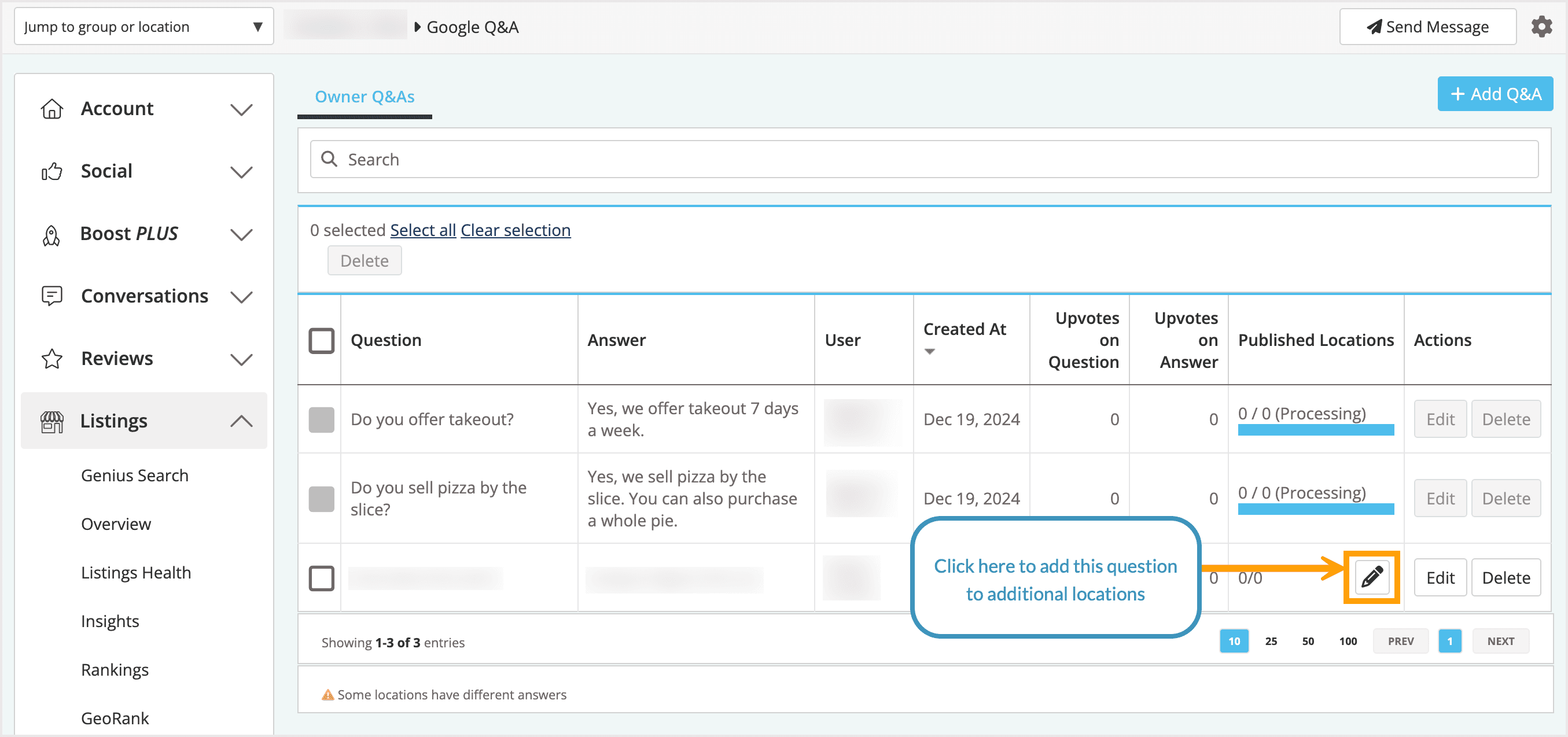Click the pencil icon for published locations

(x=1371, y=576)
